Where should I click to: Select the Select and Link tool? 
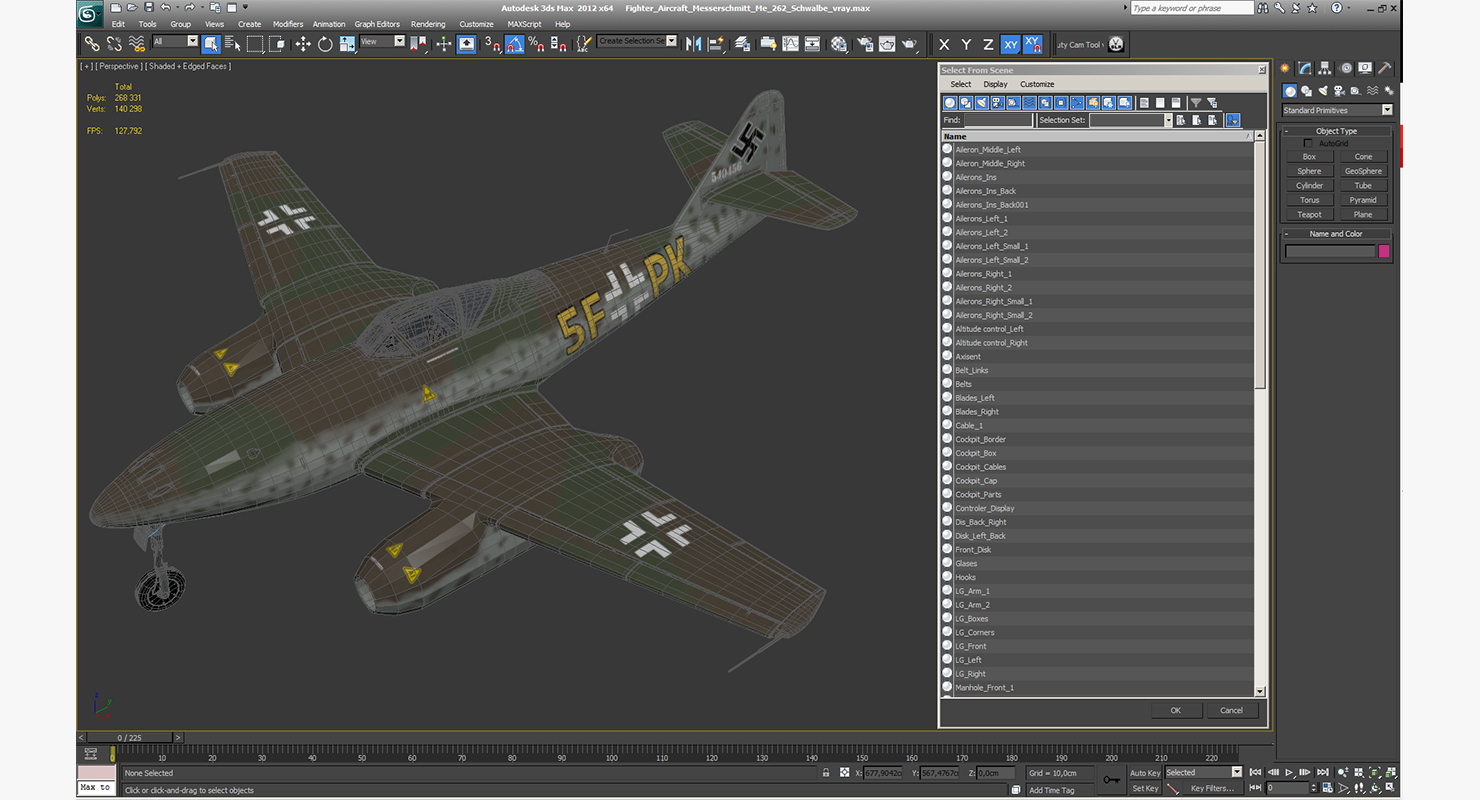coord(91,44)
